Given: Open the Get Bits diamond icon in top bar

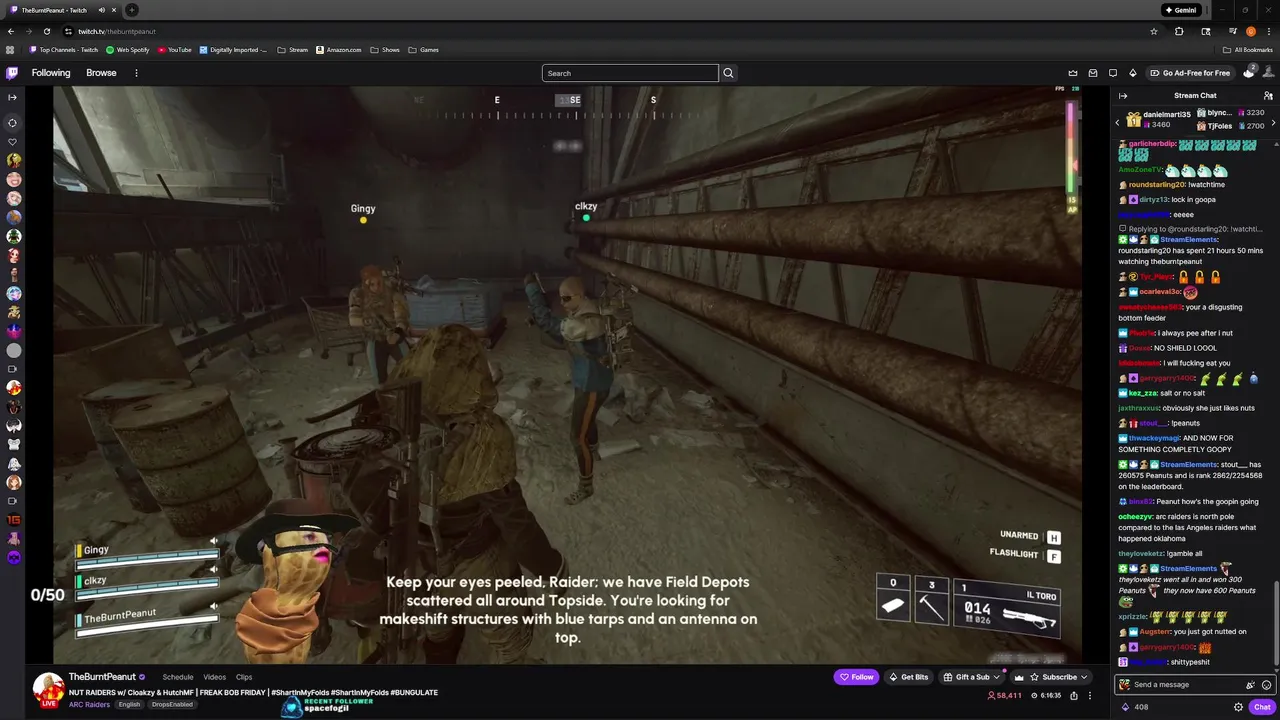Looking at the screenshot, I should click(1133, 73).
